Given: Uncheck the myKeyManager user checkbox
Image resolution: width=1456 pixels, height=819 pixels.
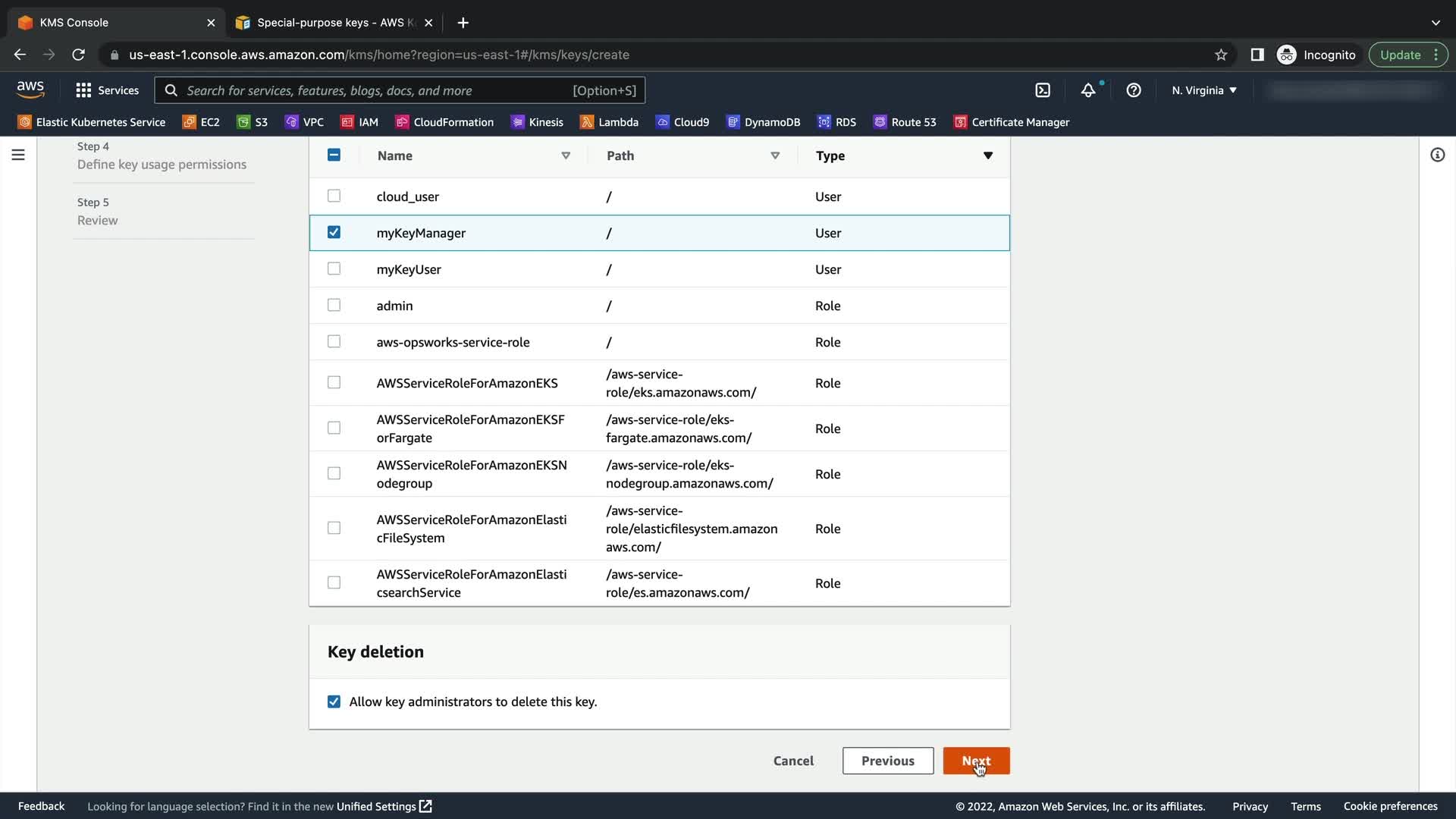Looking at the screenshot, I should 334,232.
